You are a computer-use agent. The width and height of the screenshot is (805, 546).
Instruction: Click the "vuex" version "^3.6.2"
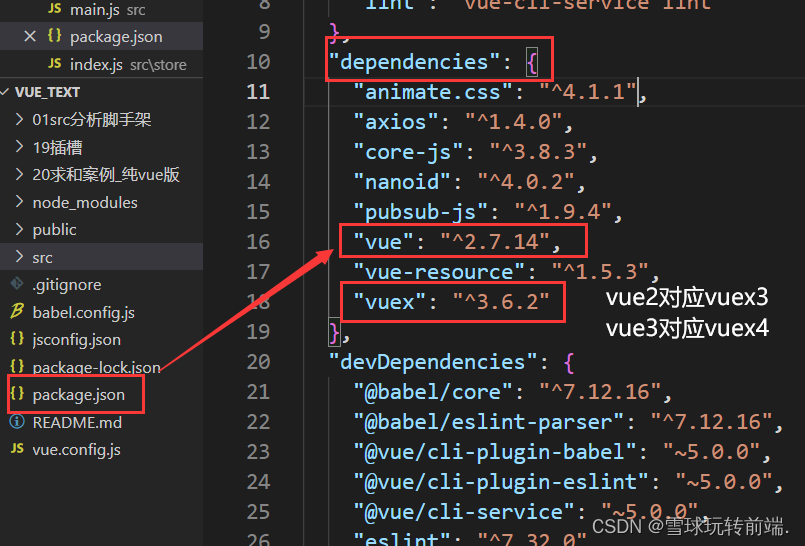501,302
